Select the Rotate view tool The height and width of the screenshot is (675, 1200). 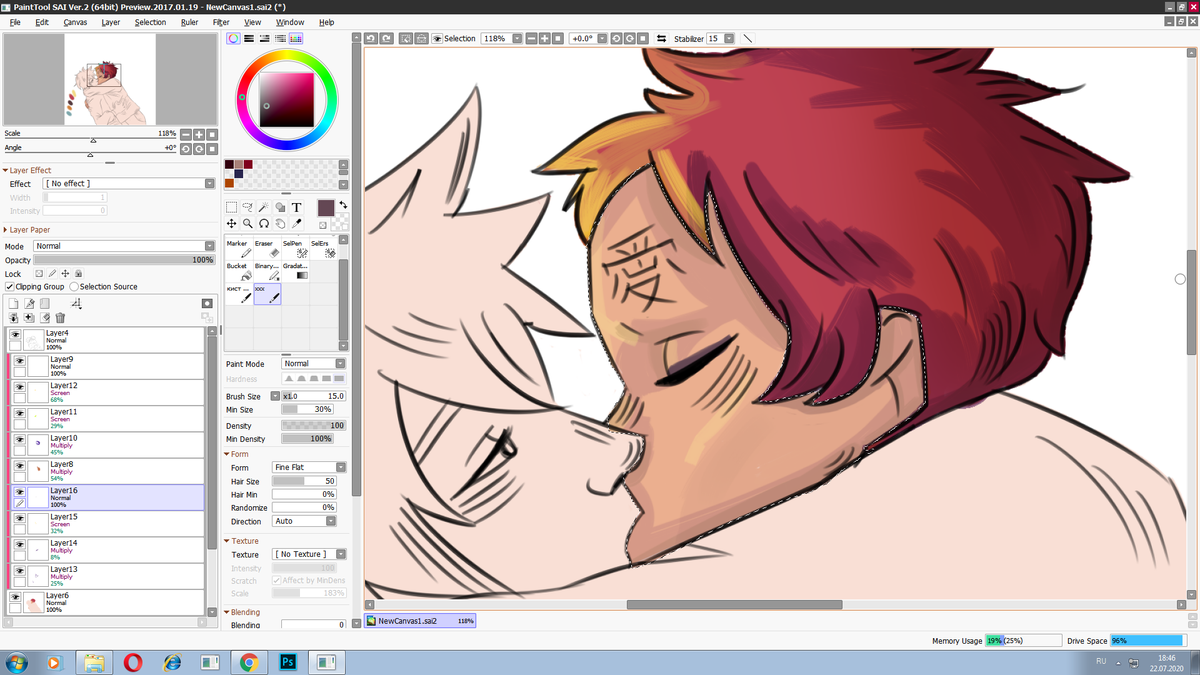coord(263,224)
